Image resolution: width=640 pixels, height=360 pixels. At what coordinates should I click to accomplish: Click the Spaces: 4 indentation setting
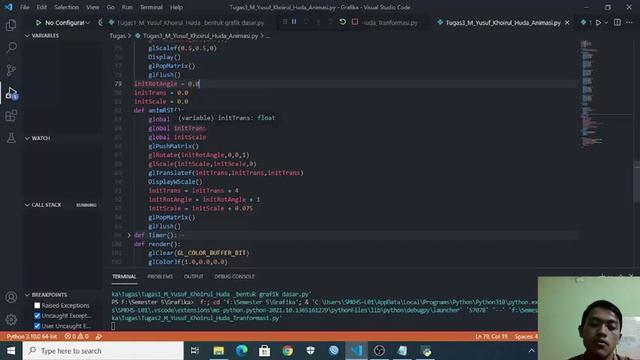[526, 336]
